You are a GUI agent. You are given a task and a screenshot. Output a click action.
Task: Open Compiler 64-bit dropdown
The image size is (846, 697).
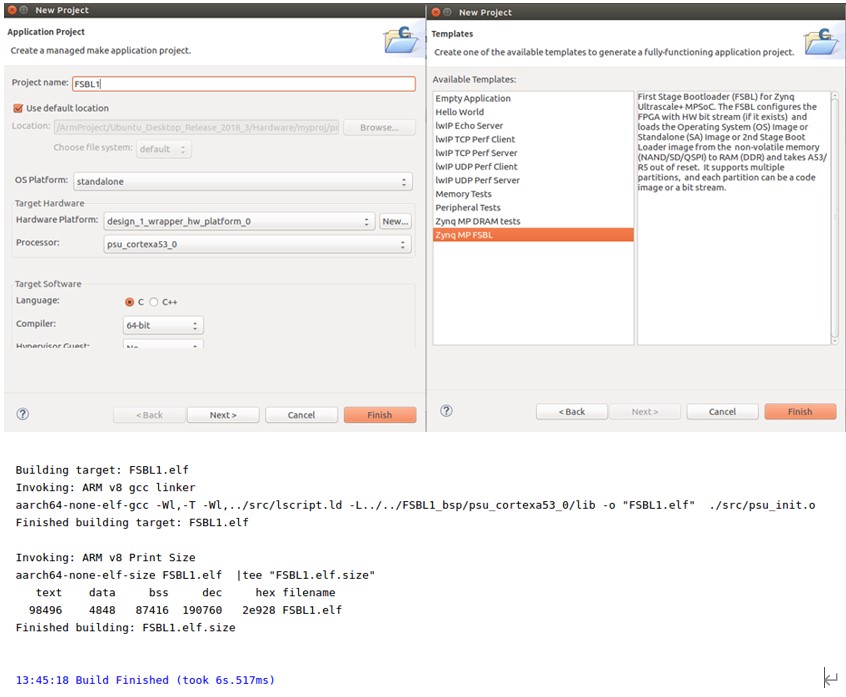coord(163,325)
